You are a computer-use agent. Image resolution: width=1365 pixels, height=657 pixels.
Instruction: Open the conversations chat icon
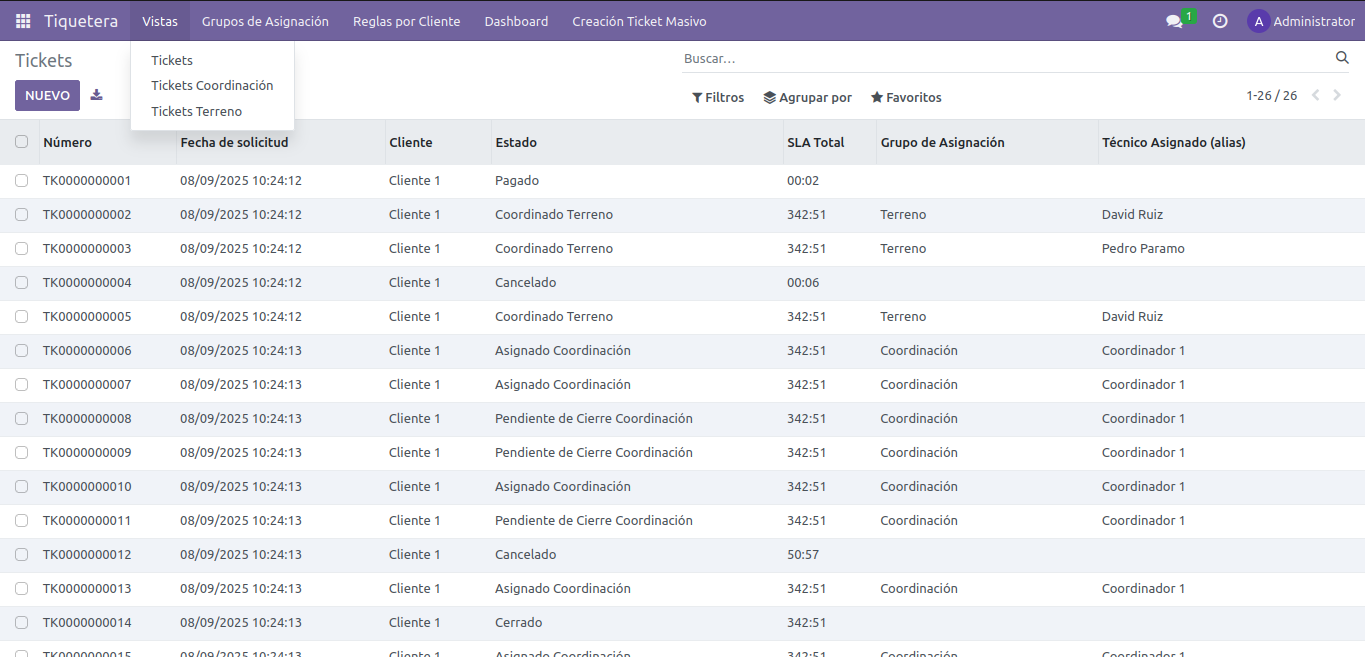click(x=1174, y=21)
